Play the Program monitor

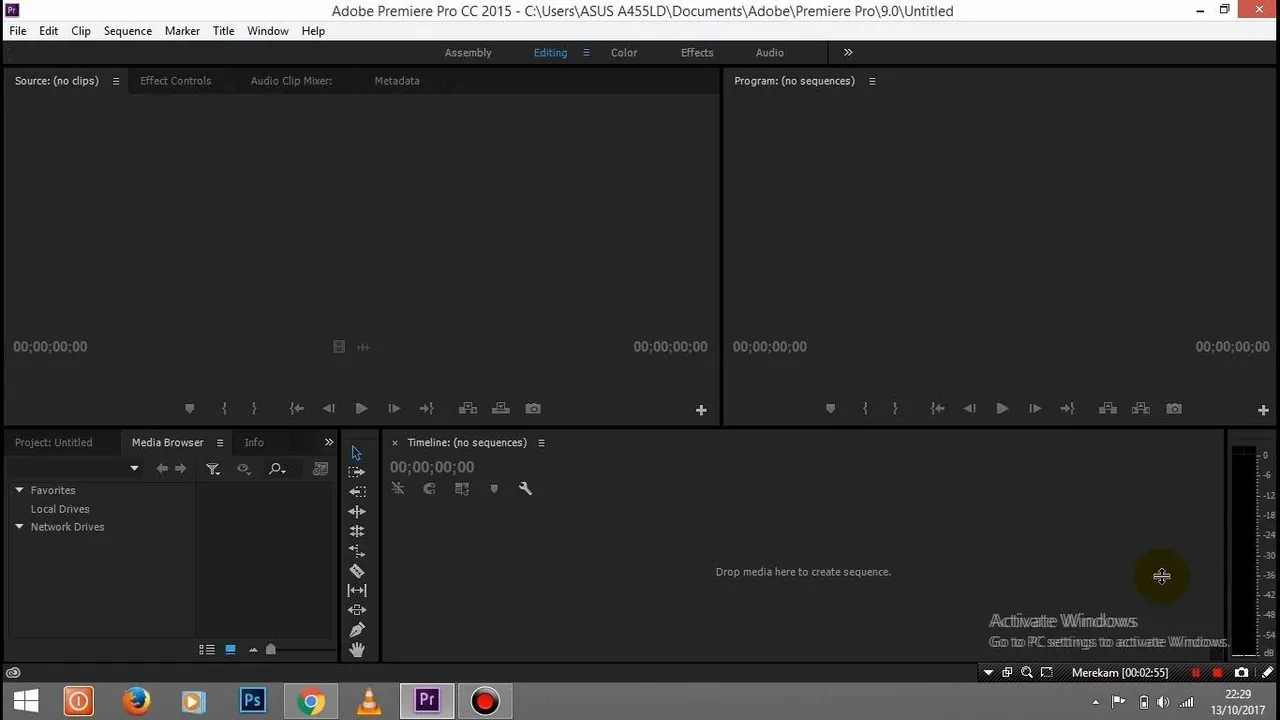click(x=1002, y=408)
